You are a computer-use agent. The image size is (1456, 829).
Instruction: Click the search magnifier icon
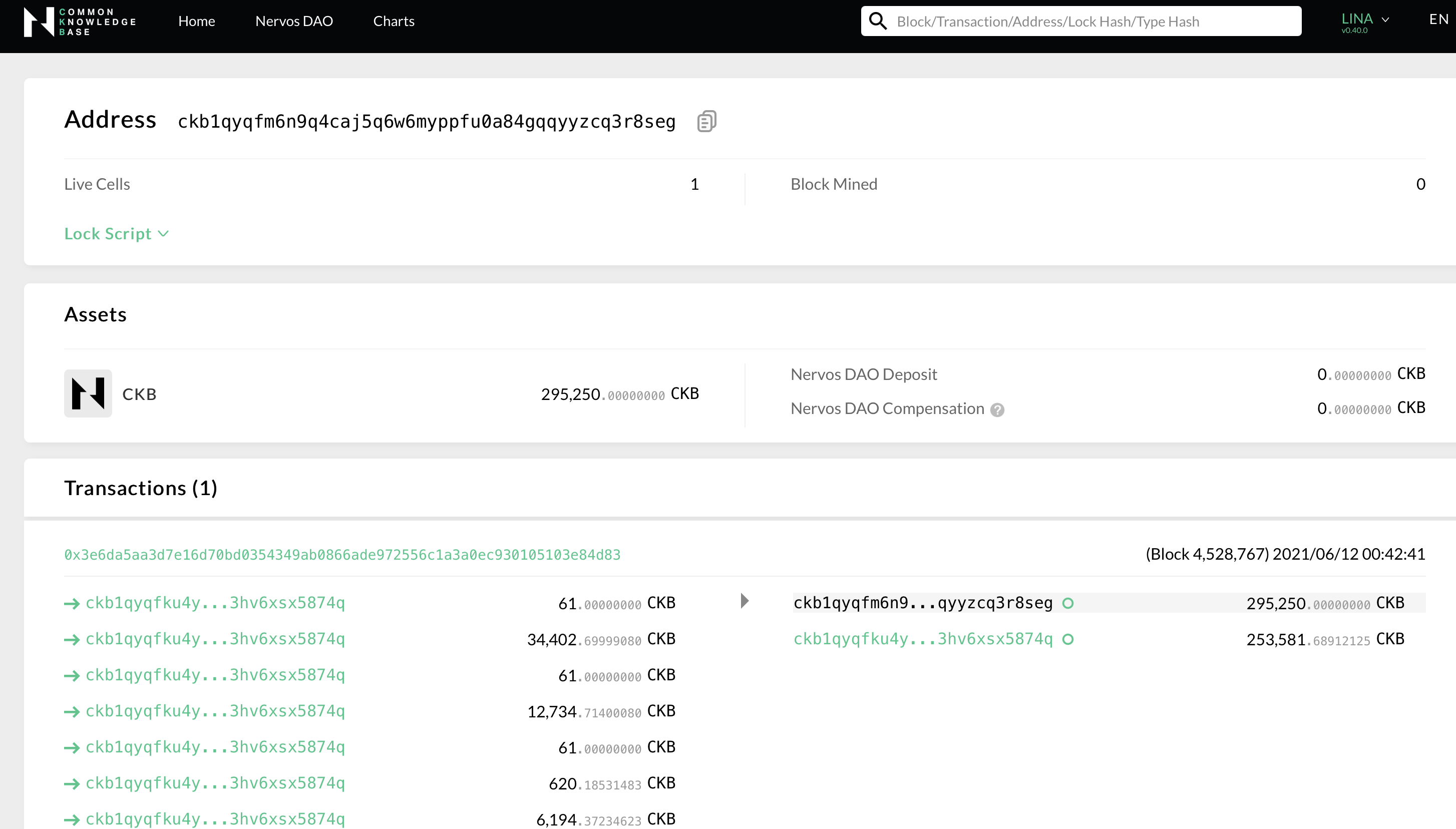878,21
